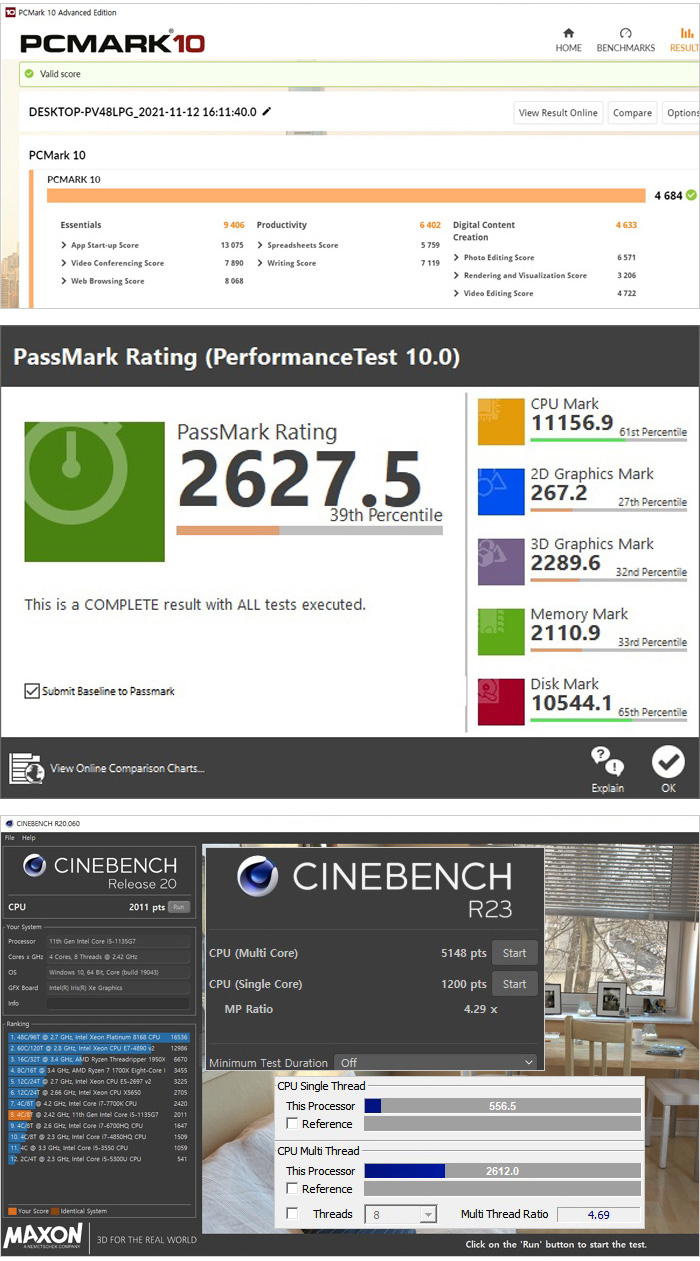Click the Memory Mark green icon
The image size is (700, 1261).
click(501, 631)
